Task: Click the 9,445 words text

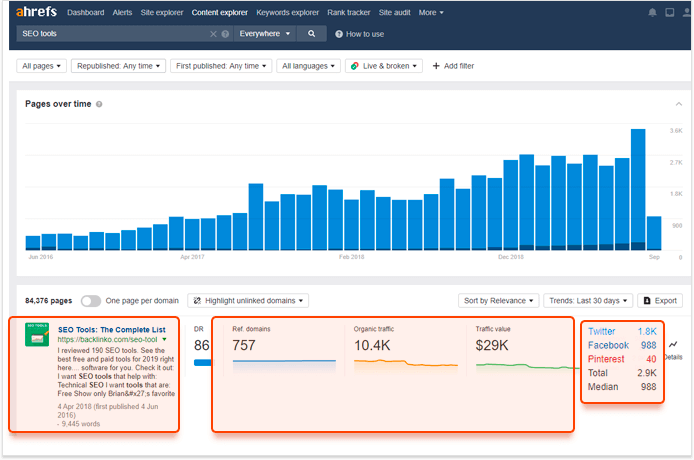Action: (81, 424)
